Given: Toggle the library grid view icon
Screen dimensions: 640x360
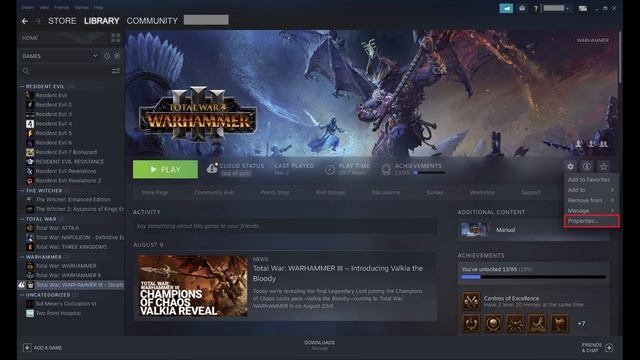Looking at the screenshot, I should tap(116, 38).
